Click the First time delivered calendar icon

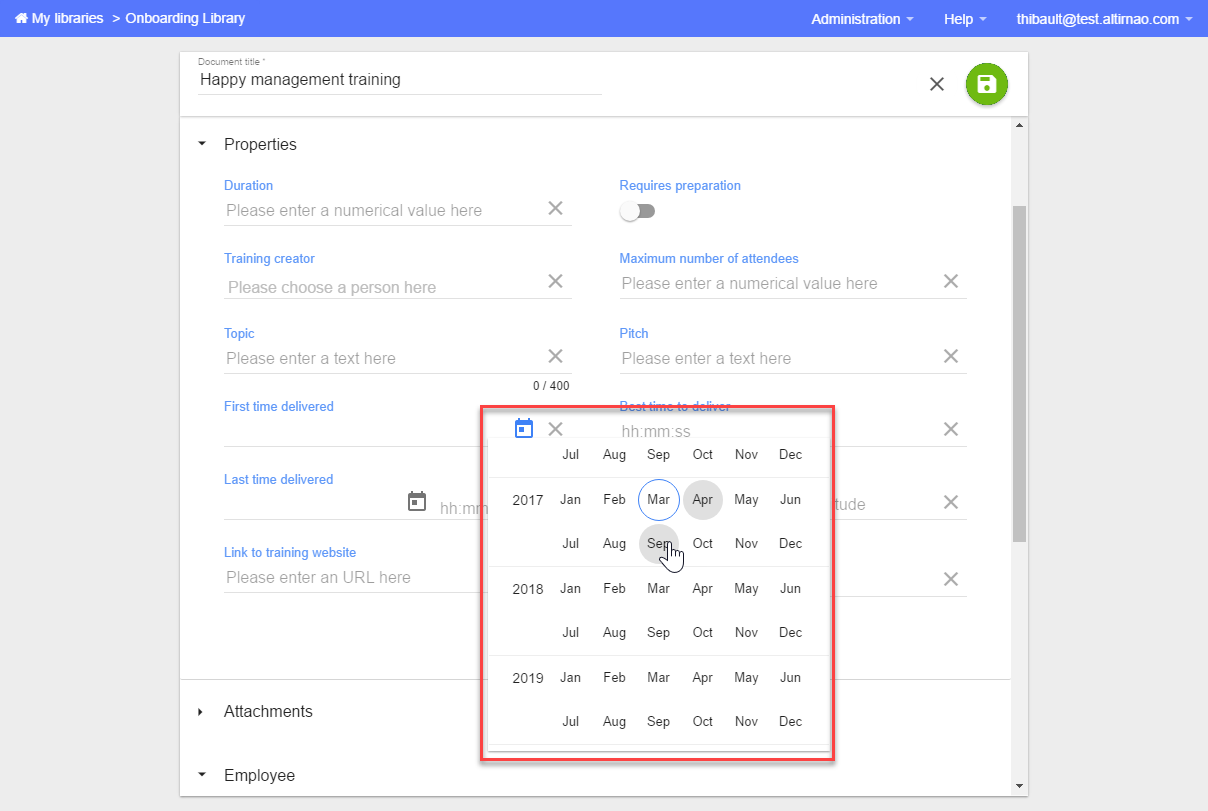(x=524, y=429)
